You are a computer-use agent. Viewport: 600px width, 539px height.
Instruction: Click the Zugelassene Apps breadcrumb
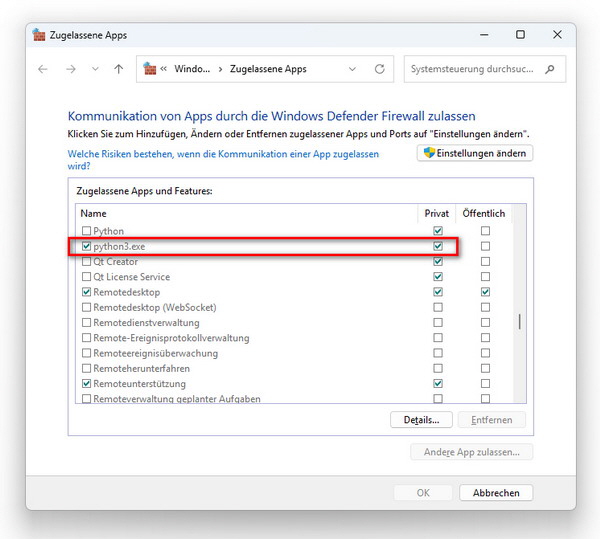point(268,69)
